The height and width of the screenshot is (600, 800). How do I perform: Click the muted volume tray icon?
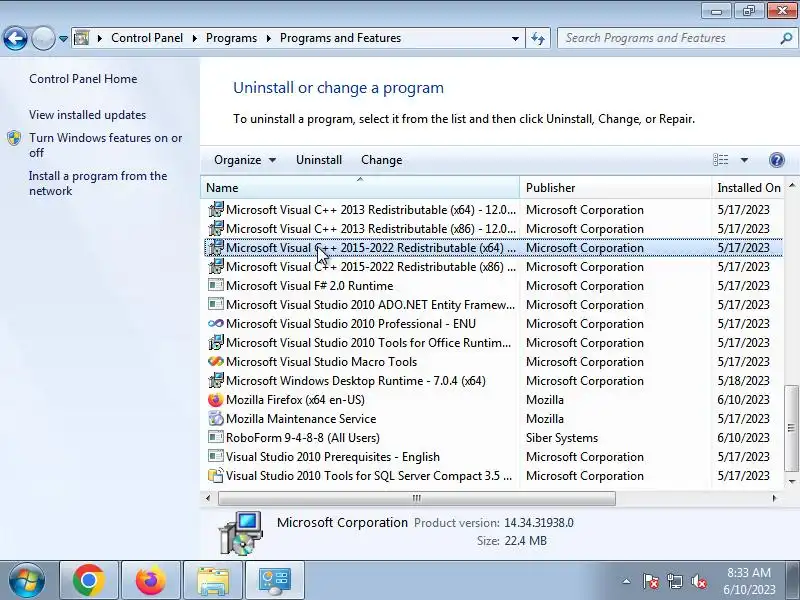click(x=699, y=581)
